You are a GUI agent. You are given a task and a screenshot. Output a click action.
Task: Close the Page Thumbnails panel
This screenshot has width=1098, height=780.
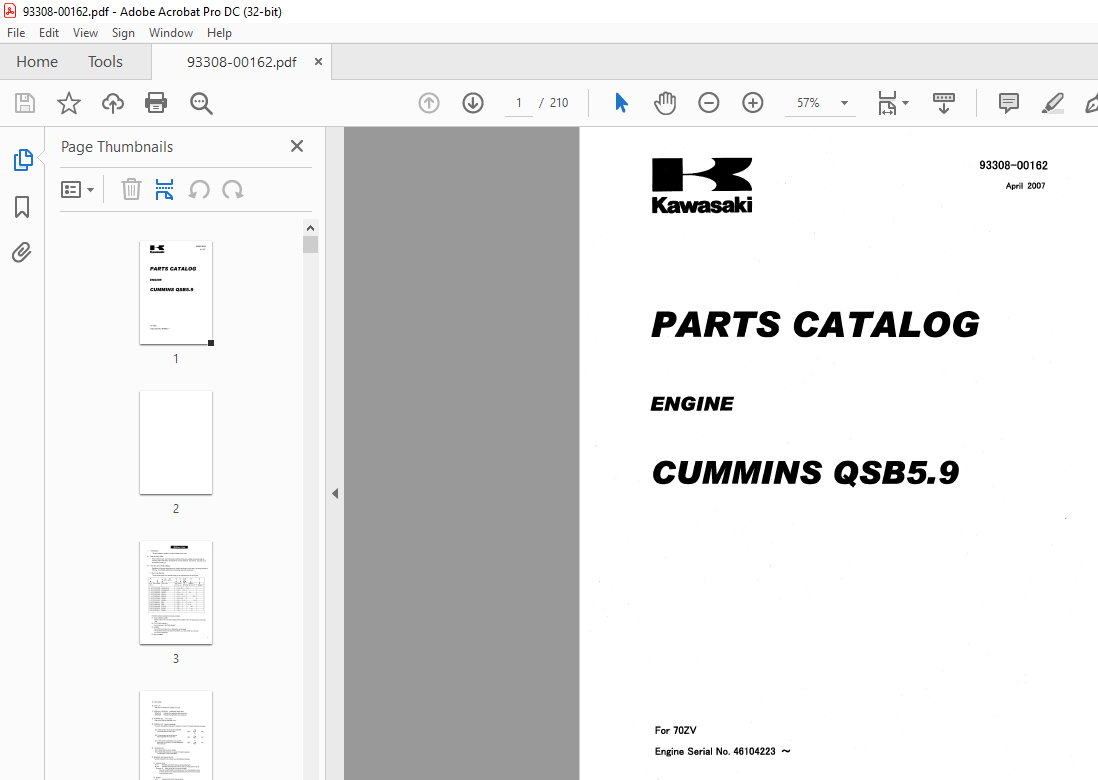click(x=297, y=146)
